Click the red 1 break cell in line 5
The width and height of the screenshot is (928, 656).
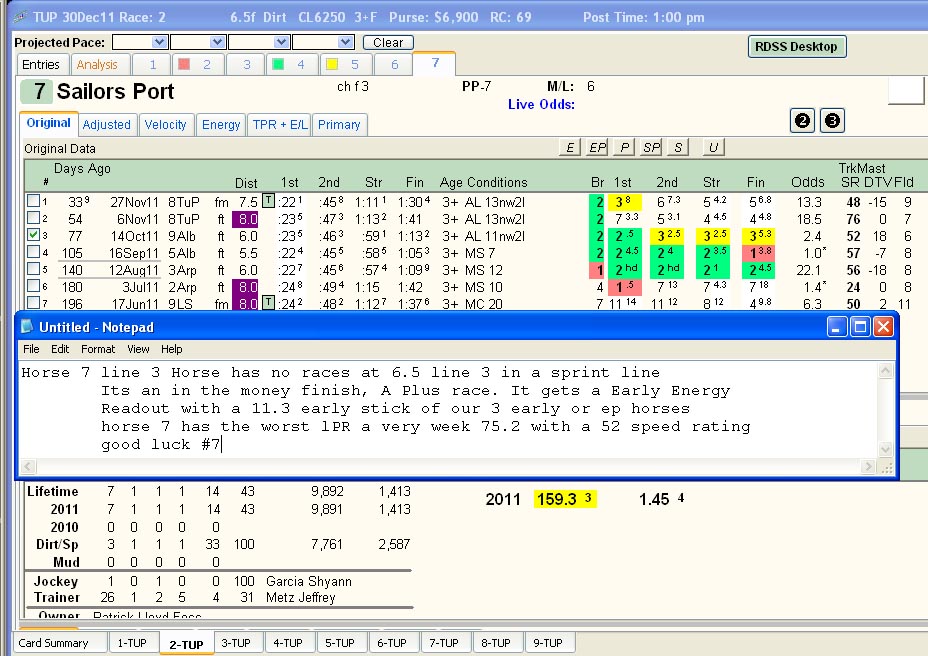[598, 270]
